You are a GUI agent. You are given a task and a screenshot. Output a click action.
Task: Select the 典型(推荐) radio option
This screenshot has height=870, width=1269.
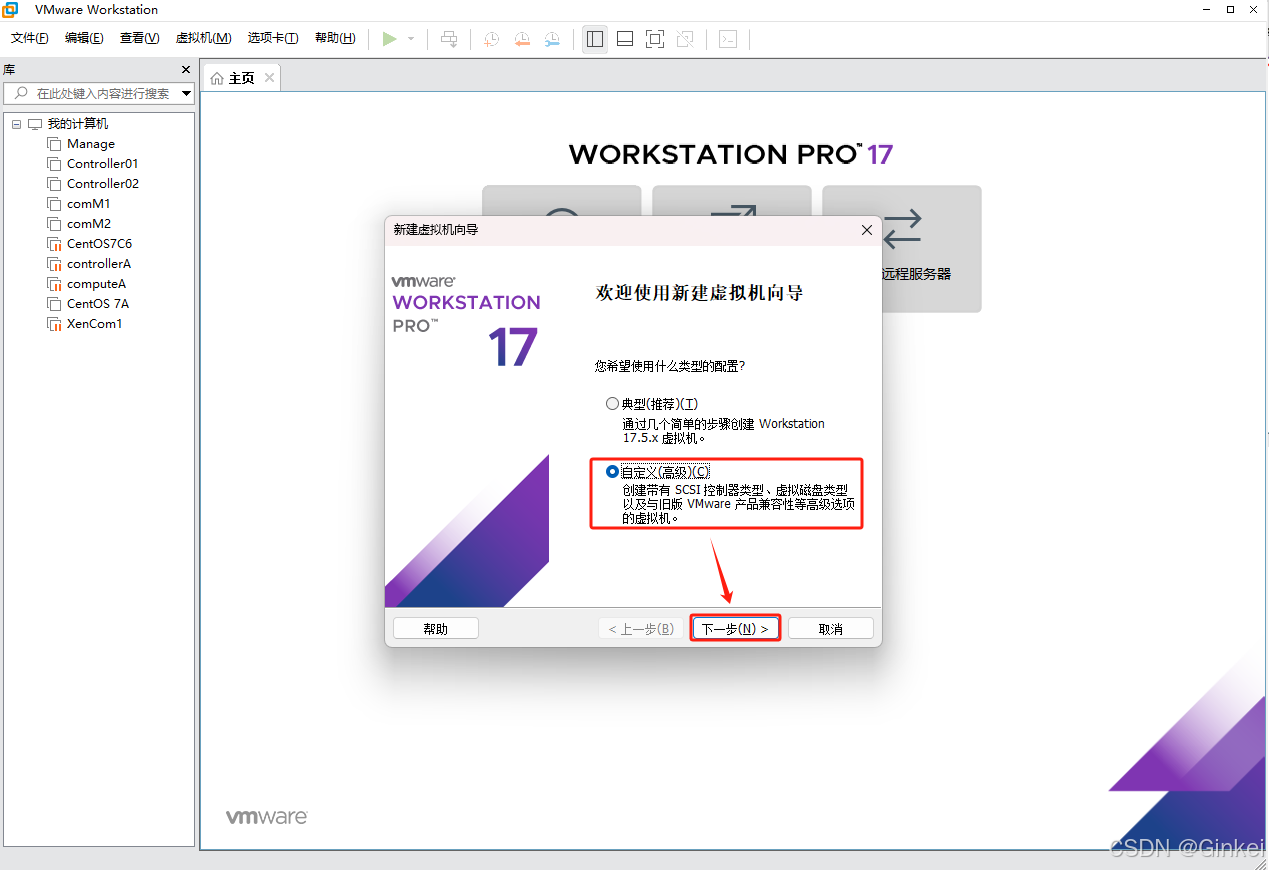tap(613, 404)
